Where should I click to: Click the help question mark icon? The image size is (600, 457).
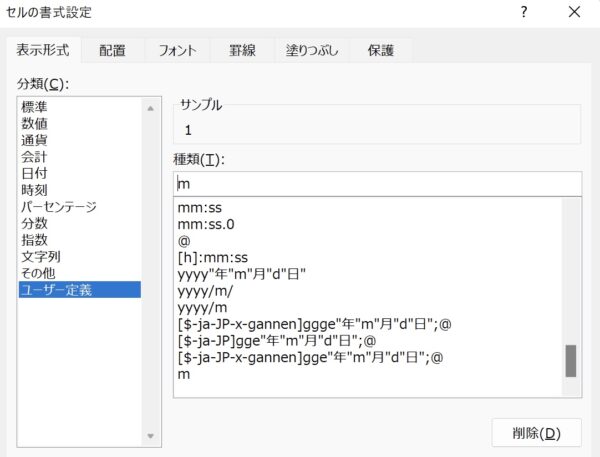point(524,12)
